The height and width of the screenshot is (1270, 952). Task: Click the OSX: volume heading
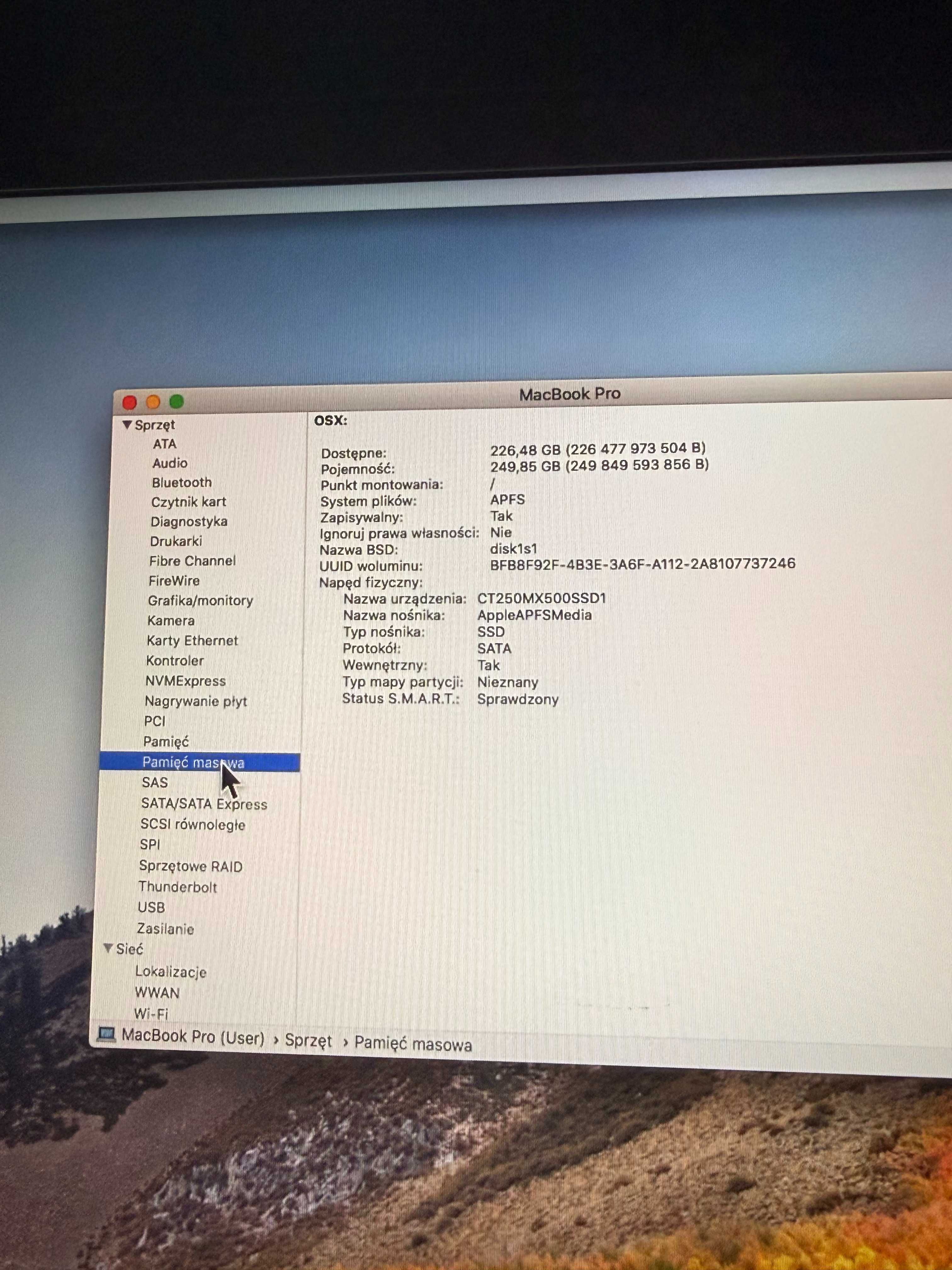pyautogui.click(x=331, y=420)
